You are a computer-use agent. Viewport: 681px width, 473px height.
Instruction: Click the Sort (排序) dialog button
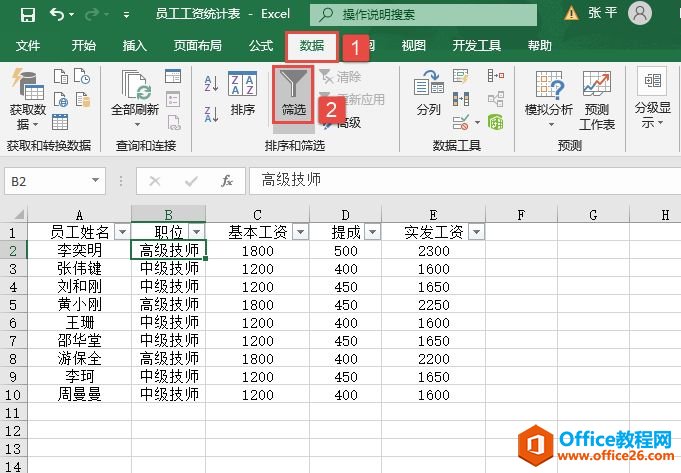coord(243,95)
